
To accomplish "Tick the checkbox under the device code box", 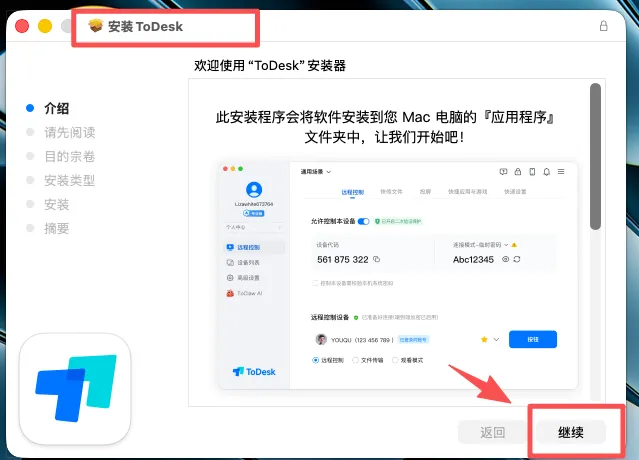I will point(315,283).
